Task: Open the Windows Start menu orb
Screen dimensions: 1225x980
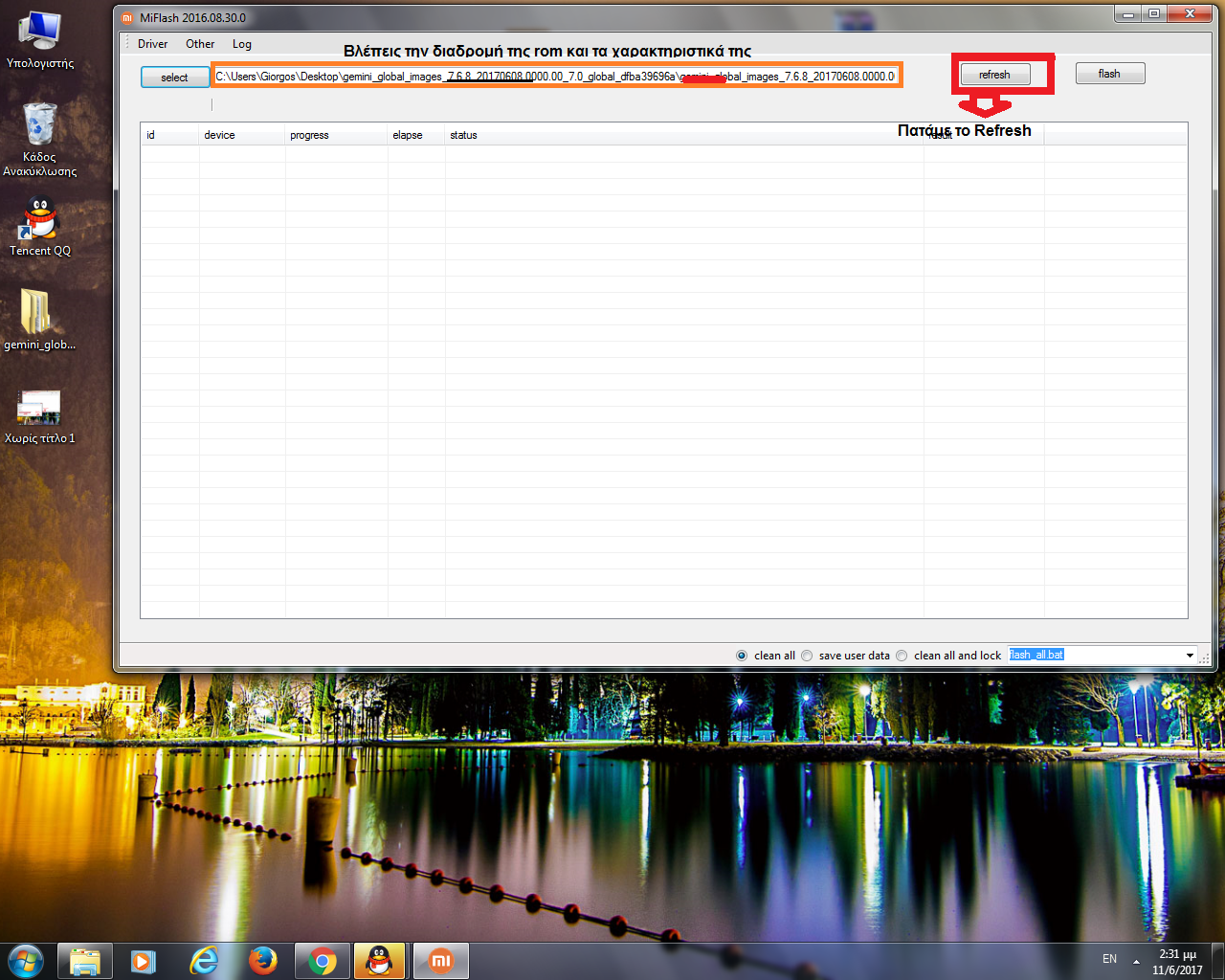Action: coord(26,960)
